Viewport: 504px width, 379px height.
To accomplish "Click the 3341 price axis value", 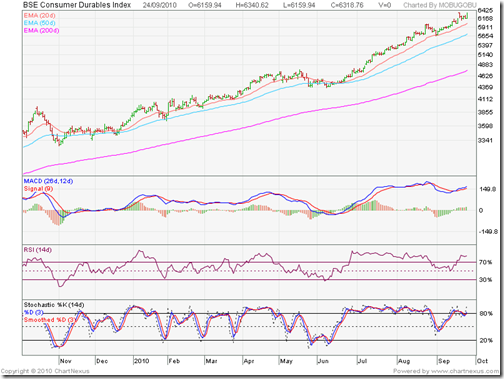I will (x=485, y=140).
